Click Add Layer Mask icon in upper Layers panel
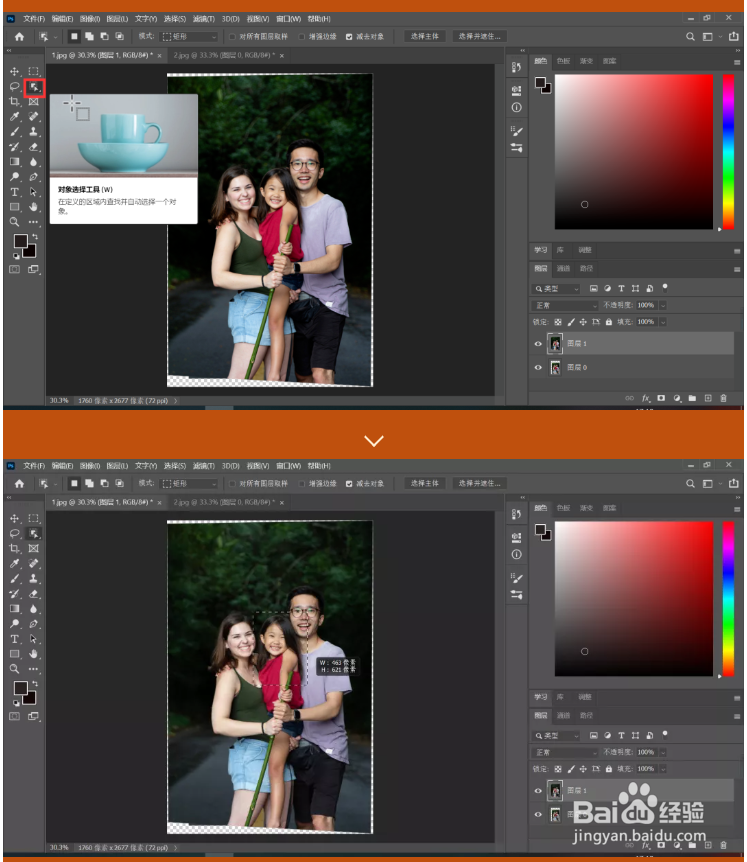 [661, 398]
